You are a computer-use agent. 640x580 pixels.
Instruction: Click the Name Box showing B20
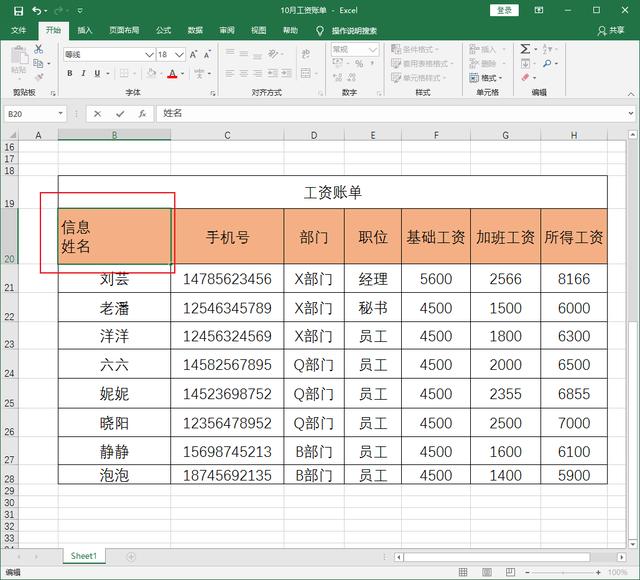coord(31,114)
